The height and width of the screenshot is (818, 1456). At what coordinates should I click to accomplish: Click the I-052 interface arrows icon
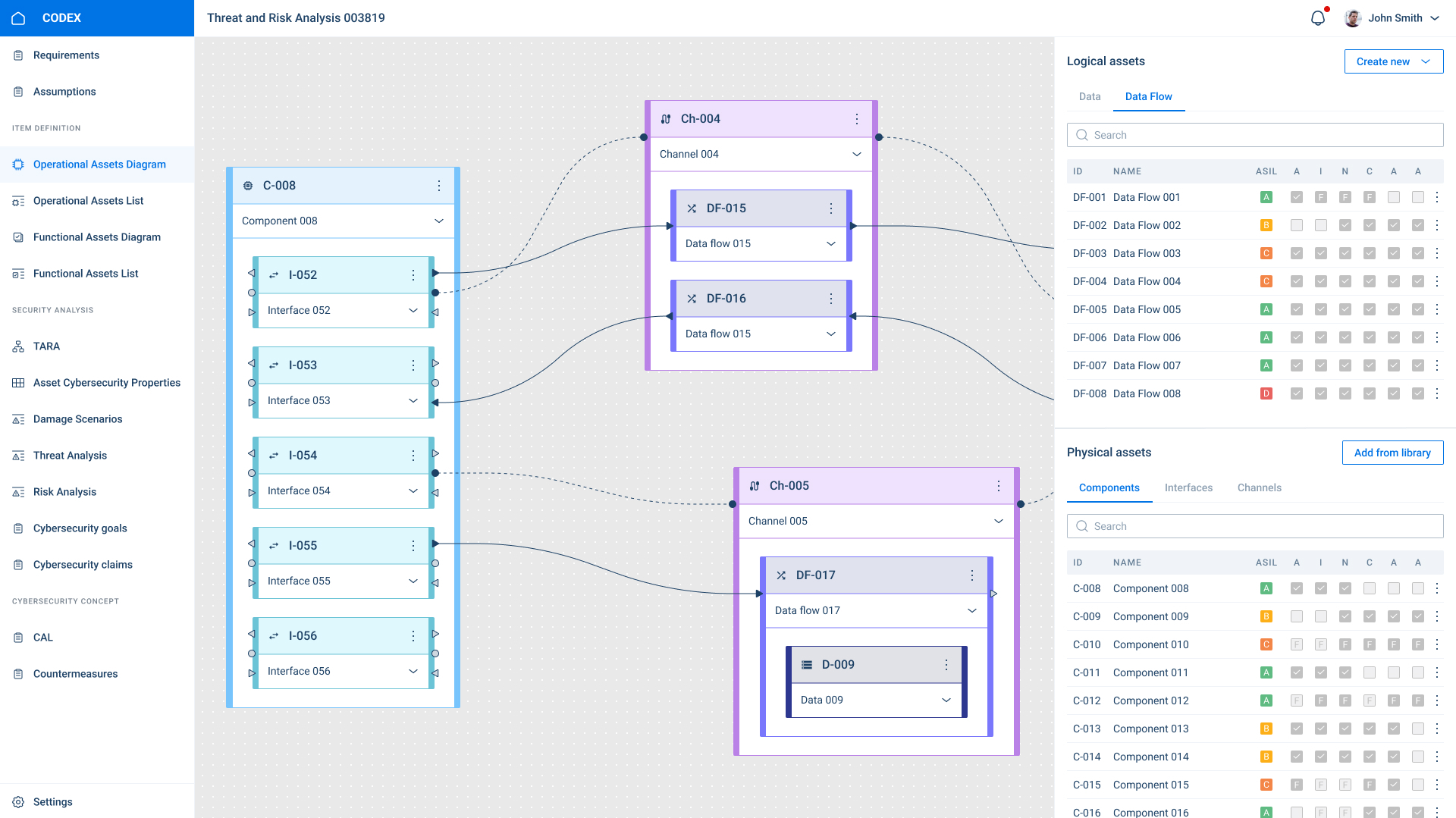pos(274,275)
